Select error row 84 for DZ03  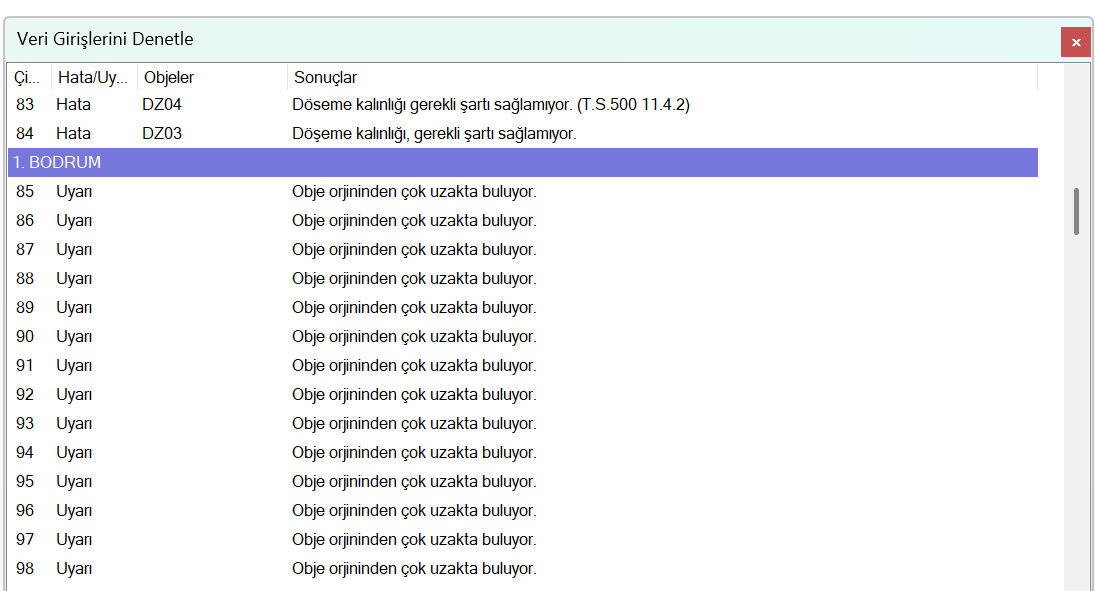coord(523,133)
